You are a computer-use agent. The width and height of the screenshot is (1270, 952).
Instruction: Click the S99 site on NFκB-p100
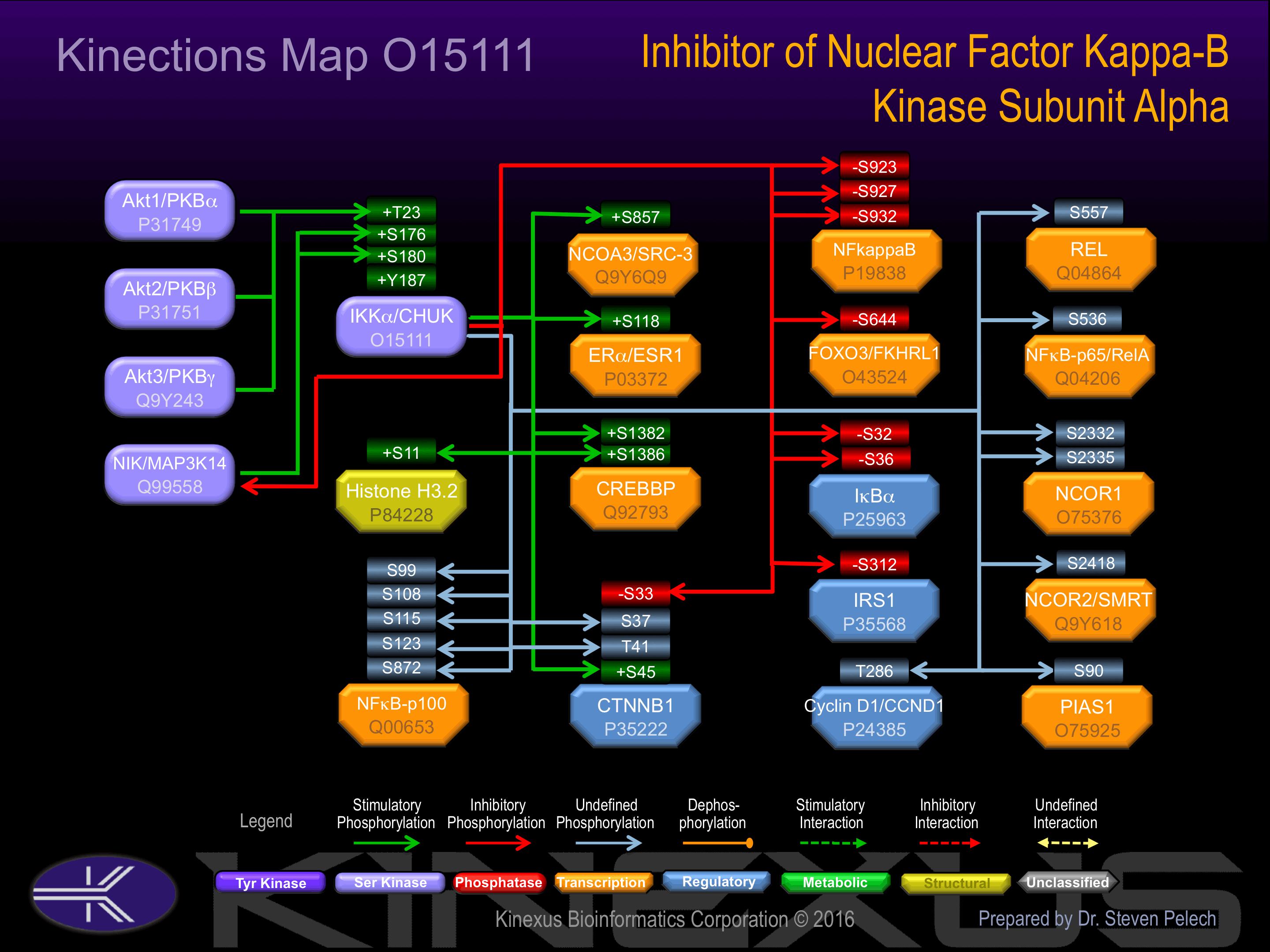[401, 569]
